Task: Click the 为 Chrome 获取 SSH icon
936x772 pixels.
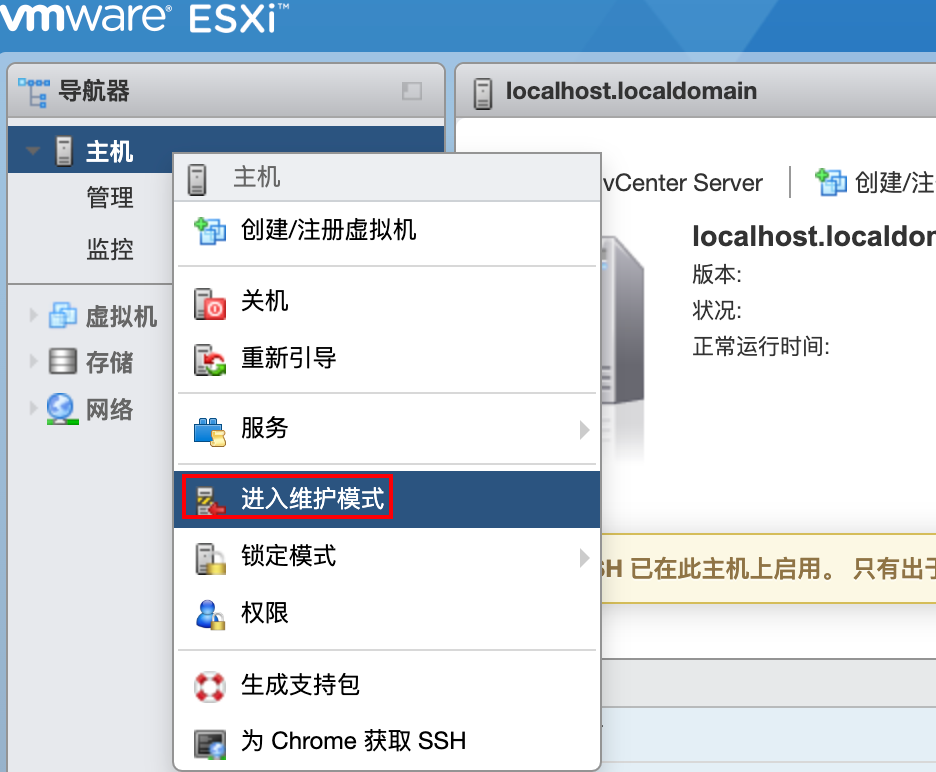Action: click(213, 741)
